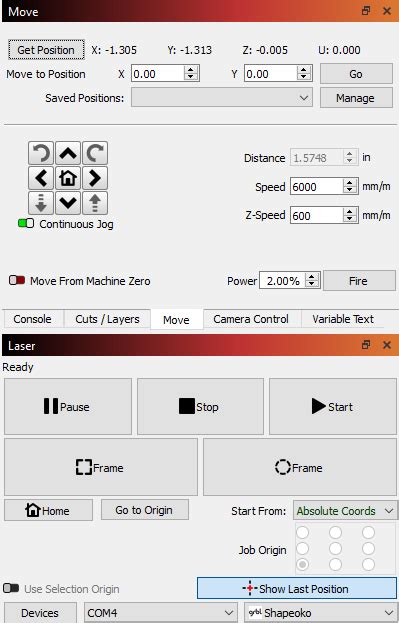
Task: Click the Speed spinner arrows
Action: pos(350,186)
